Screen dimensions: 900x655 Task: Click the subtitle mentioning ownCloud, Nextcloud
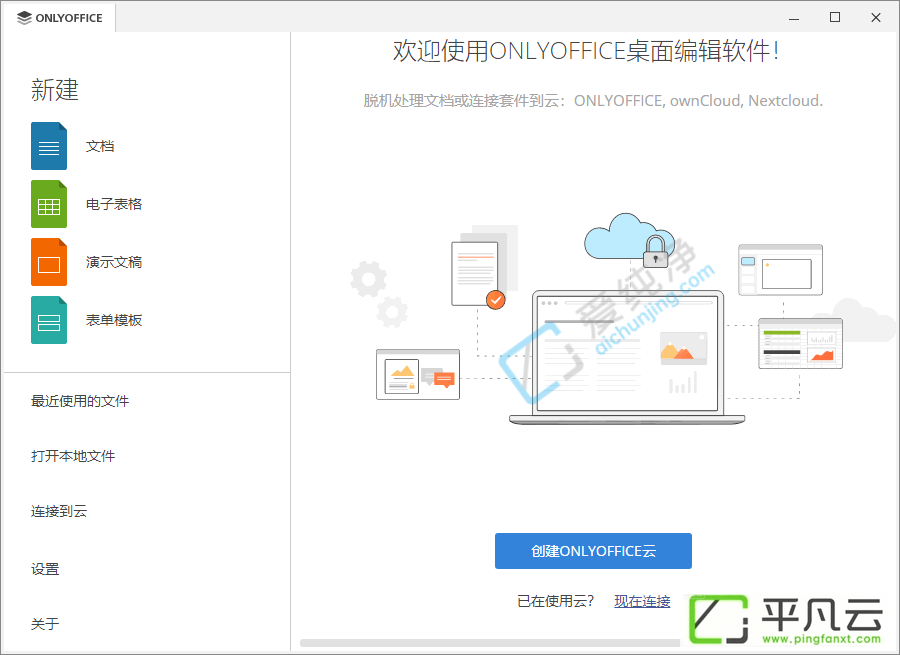tap(593, 101)
